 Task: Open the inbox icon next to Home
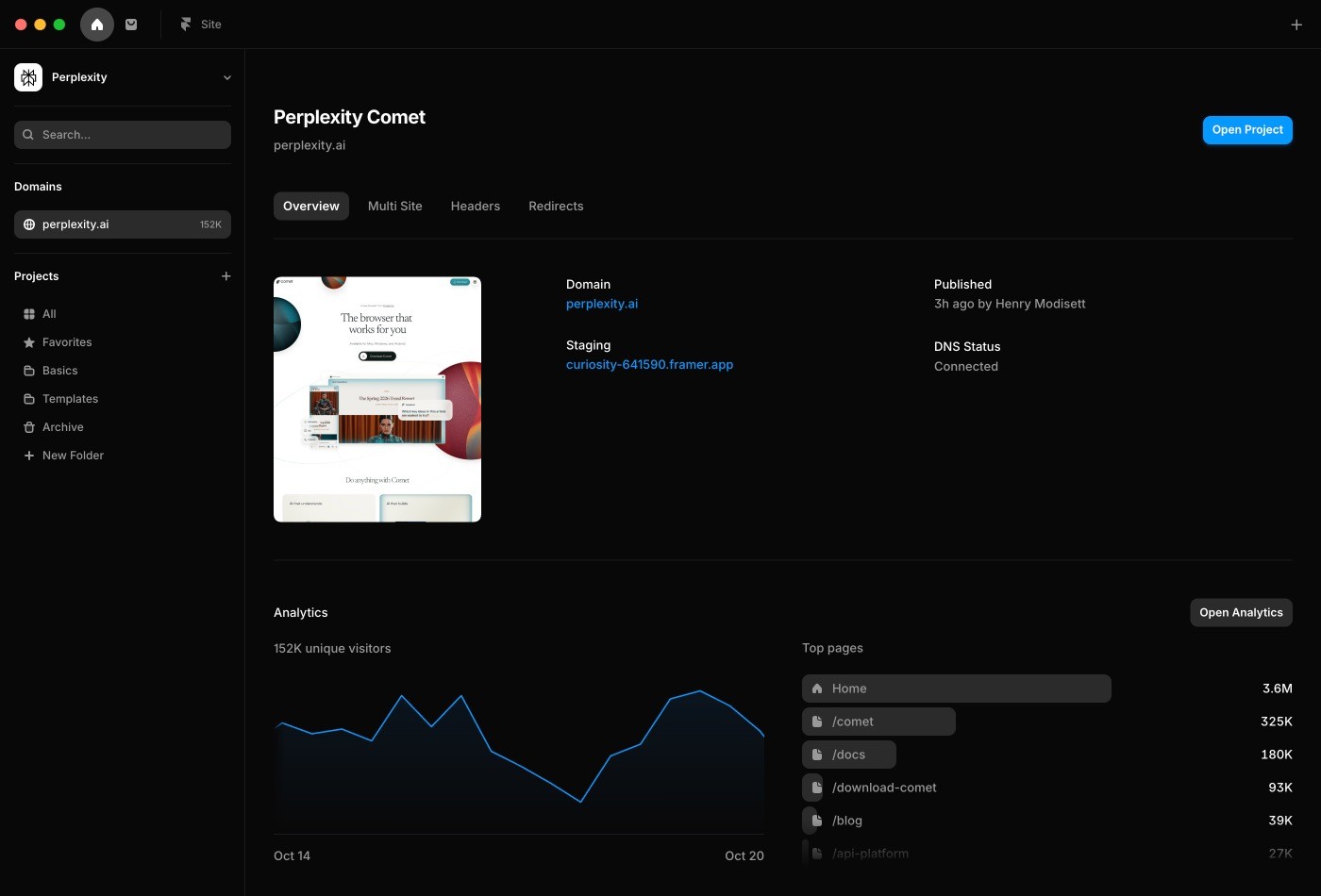pos(131,25)
